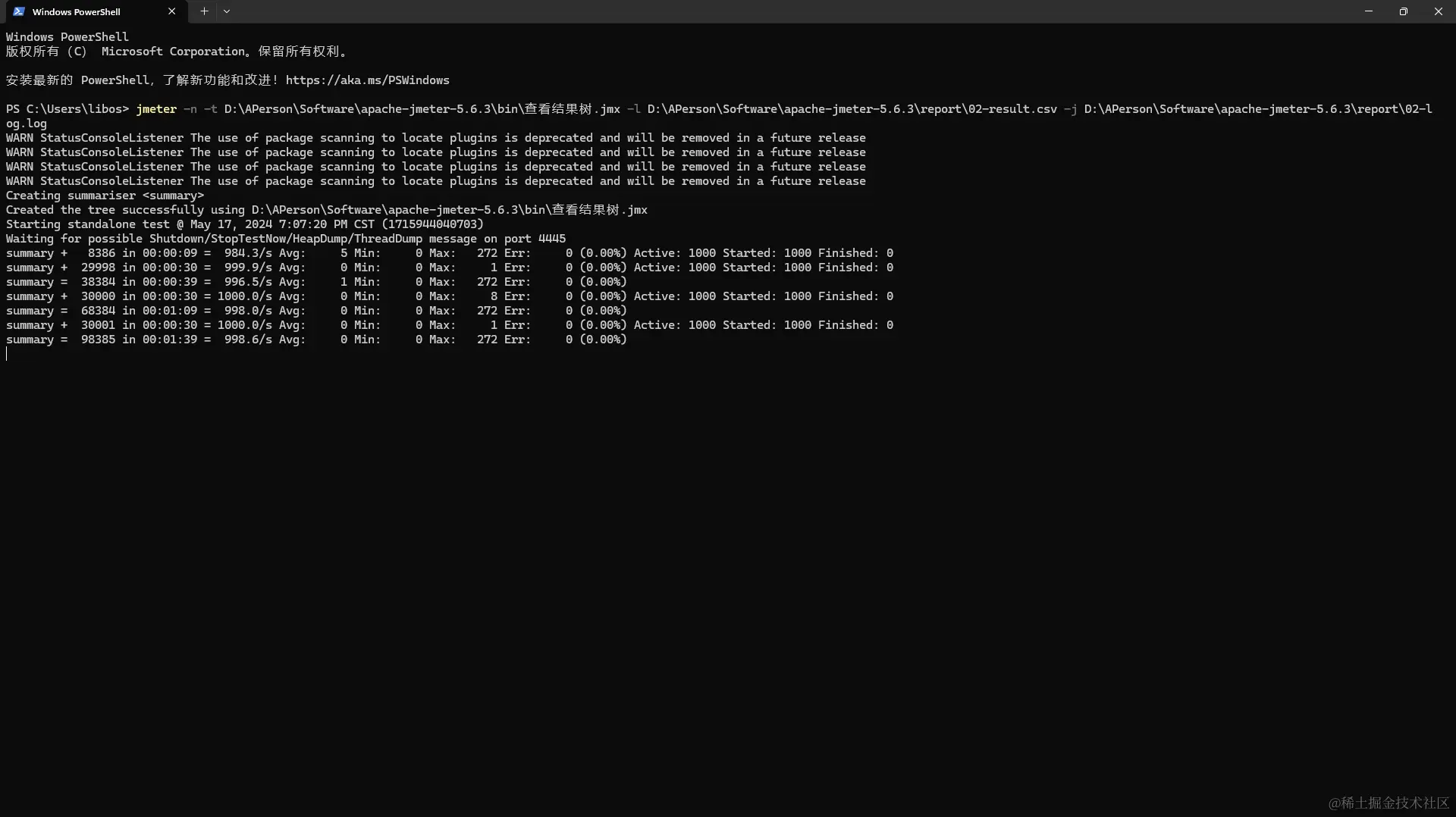
Task: Click the summary row showing 8386 samples
Action: point(450,253)
